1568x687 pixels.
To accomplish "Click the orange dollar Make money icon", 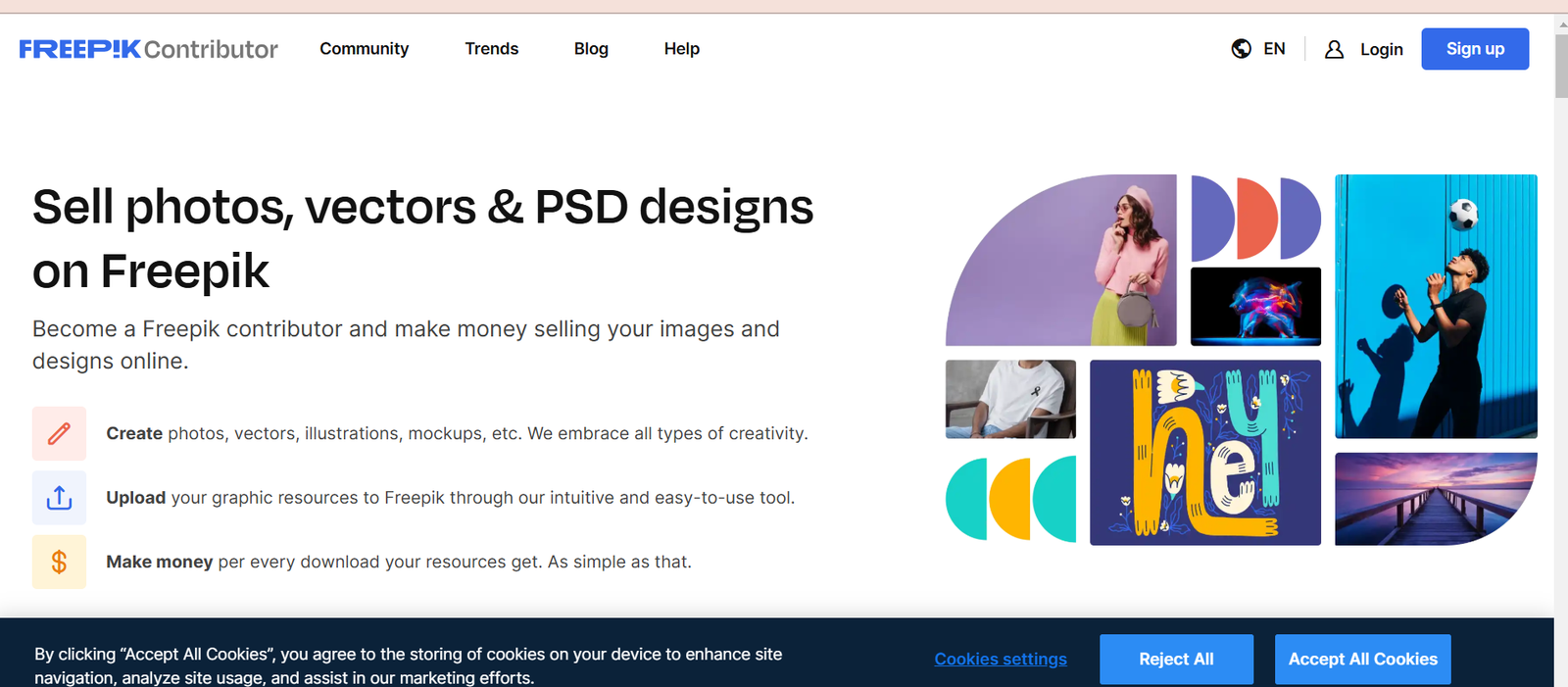I will 59,562.
